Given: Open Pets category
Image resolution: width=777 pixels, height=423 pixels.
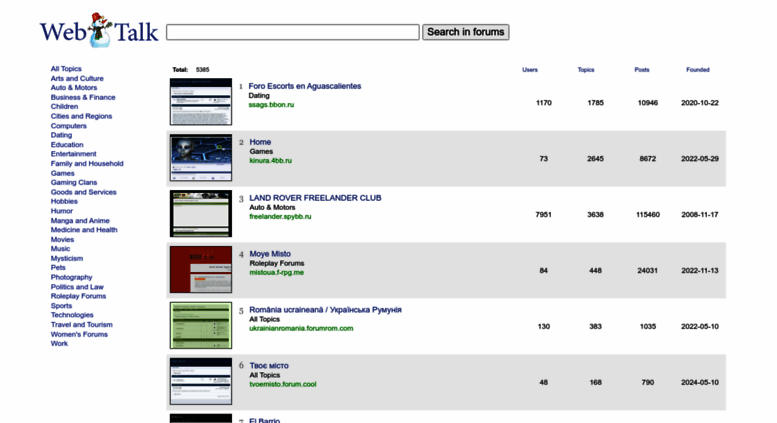Looking at the screenshot, I should (x=57, y=267).
